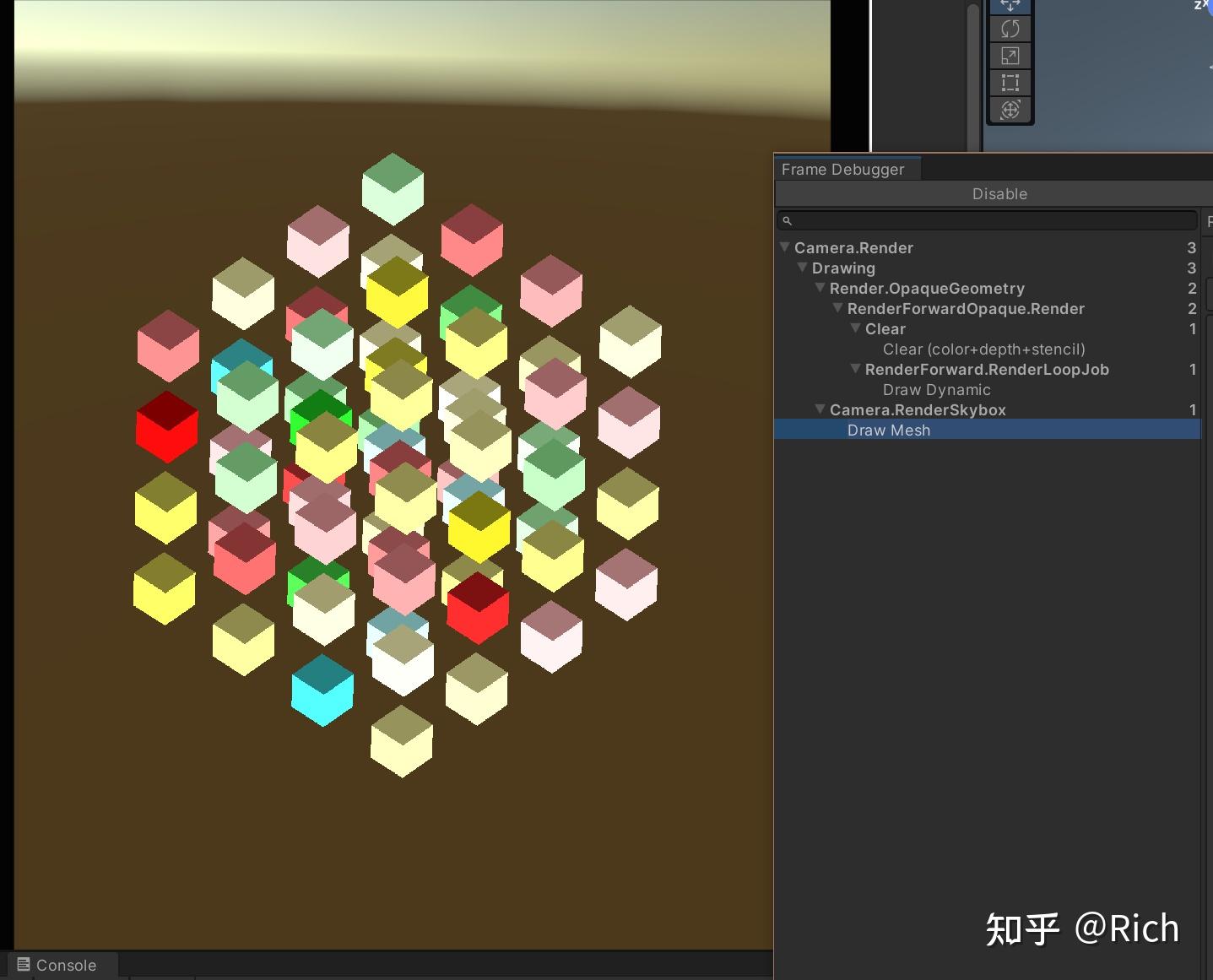Collapse the Drawing group
The image size is (1213, 980).
pos(802,268)
